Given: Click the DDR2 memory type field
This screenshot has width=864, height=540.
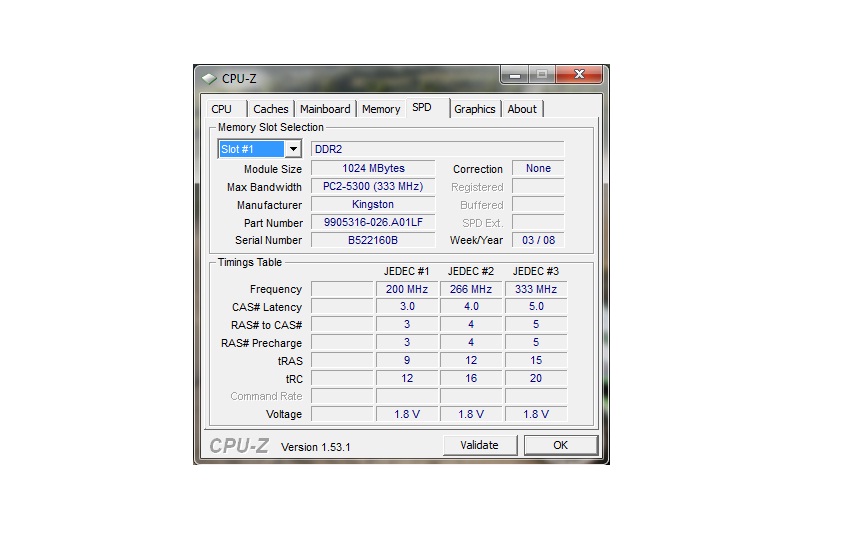Looking at the screenshot, I should pyautogui.click(x=438, y=149).
